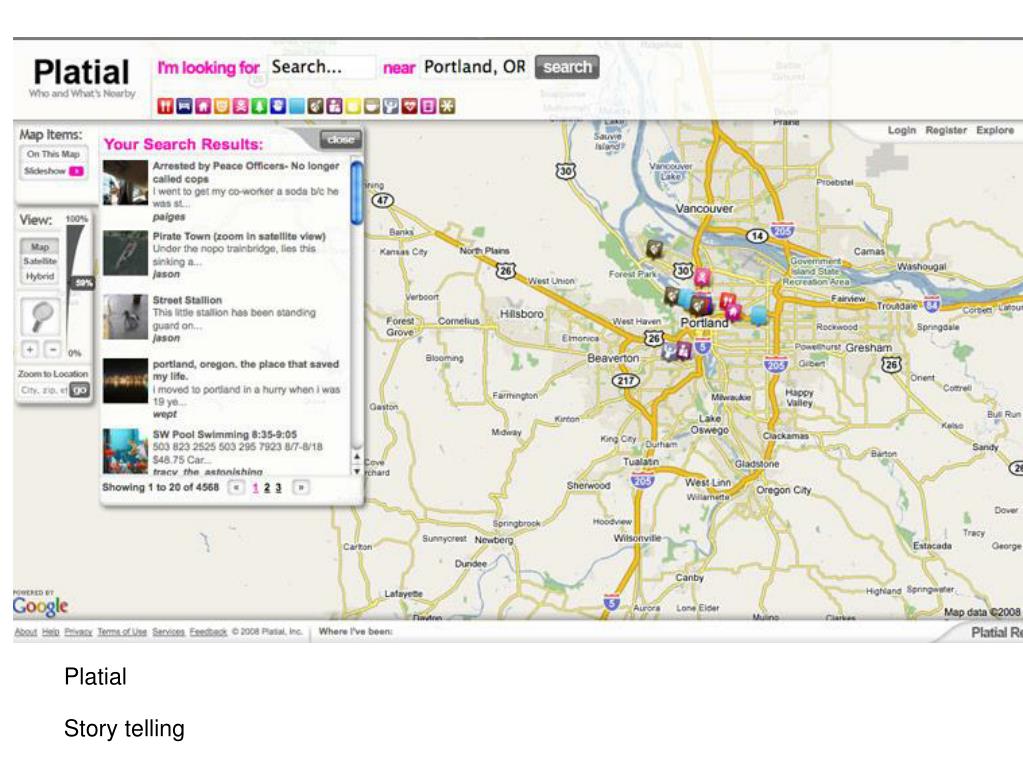
Task: Select the yellow category icon
Action: [354, 106]
